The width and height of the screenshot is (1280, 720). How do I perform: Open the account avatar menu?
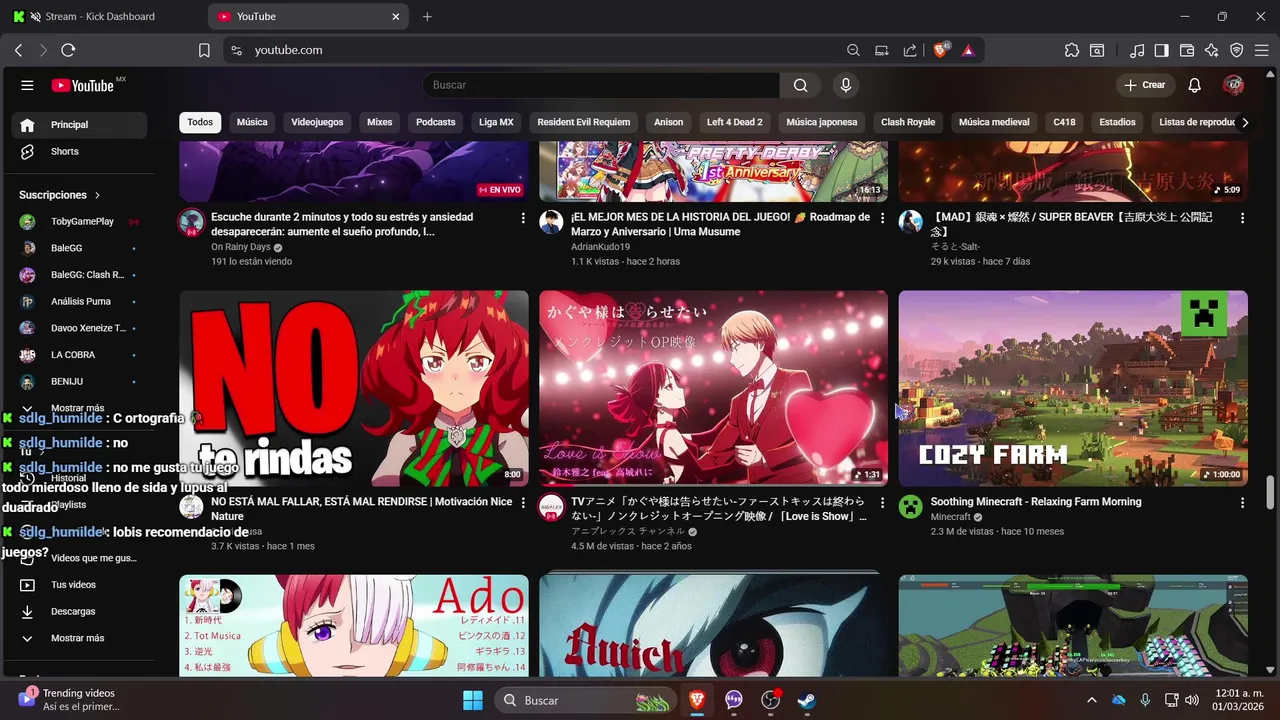1233,85
